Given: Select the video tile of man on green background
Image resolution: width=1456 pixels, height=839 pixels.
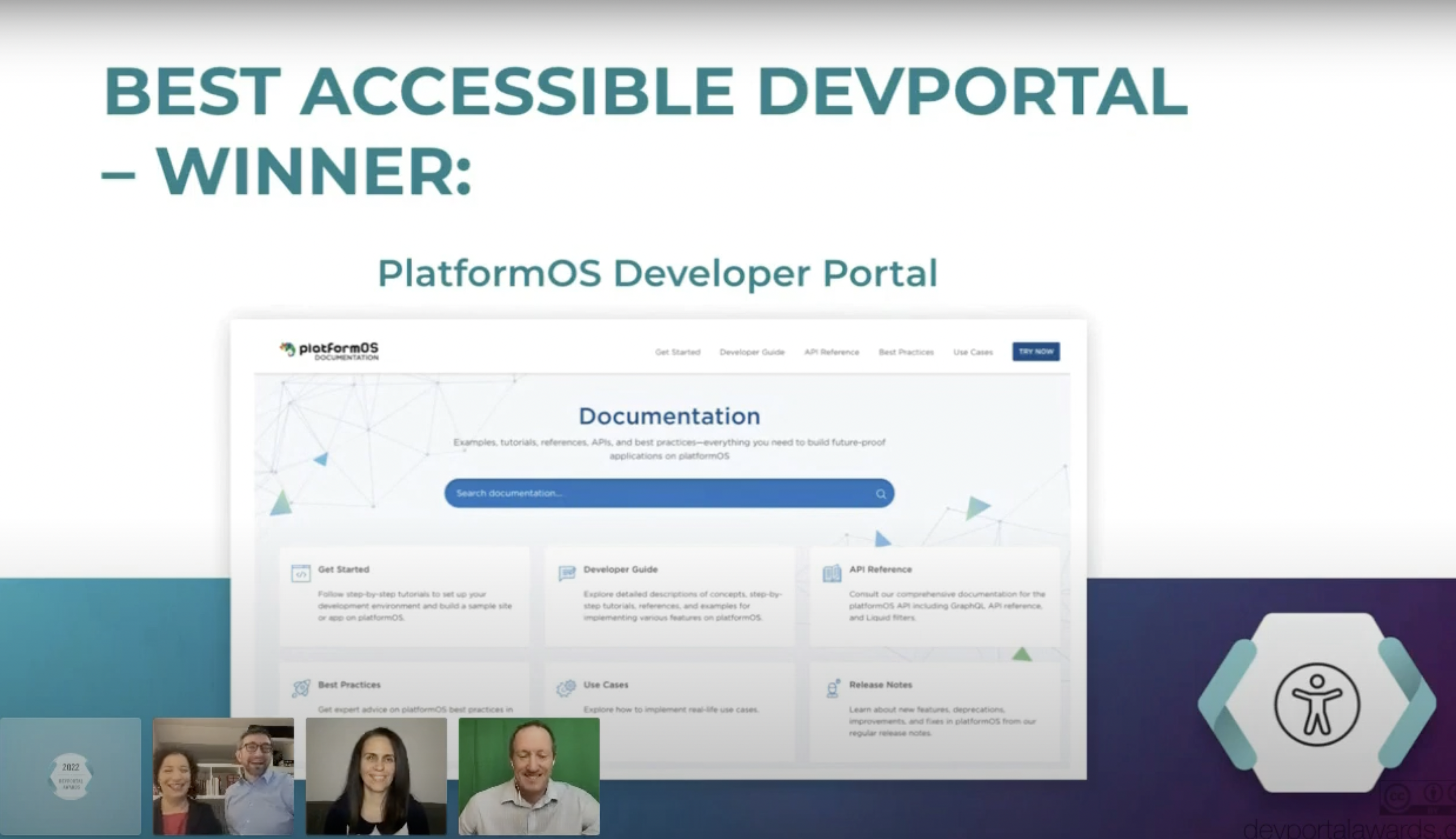Looking at the screenshot, I should click(529, 776).
